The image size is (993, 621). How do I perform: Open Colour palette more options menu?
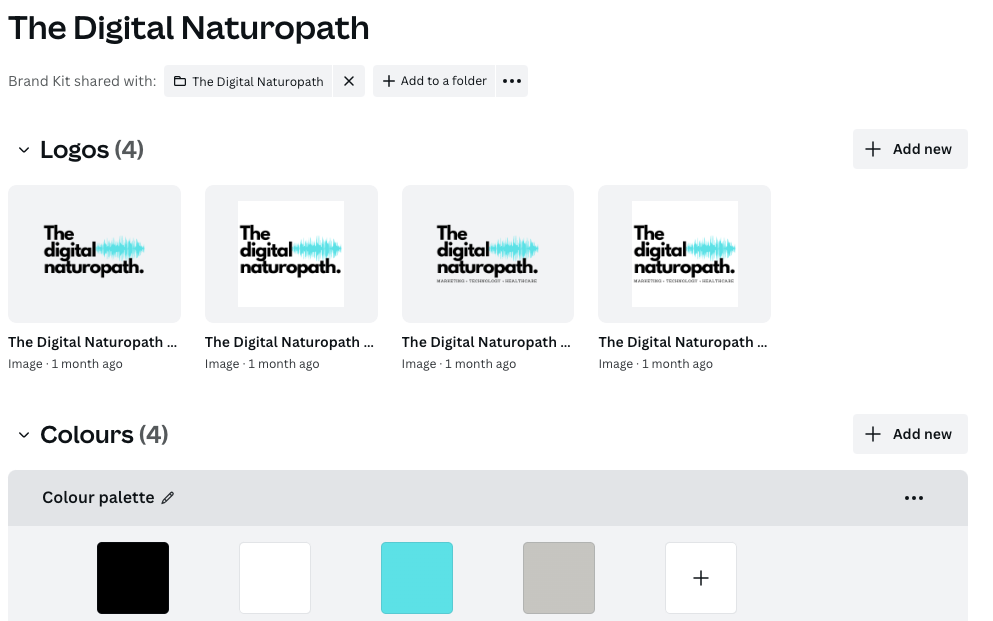pos(914,498)
